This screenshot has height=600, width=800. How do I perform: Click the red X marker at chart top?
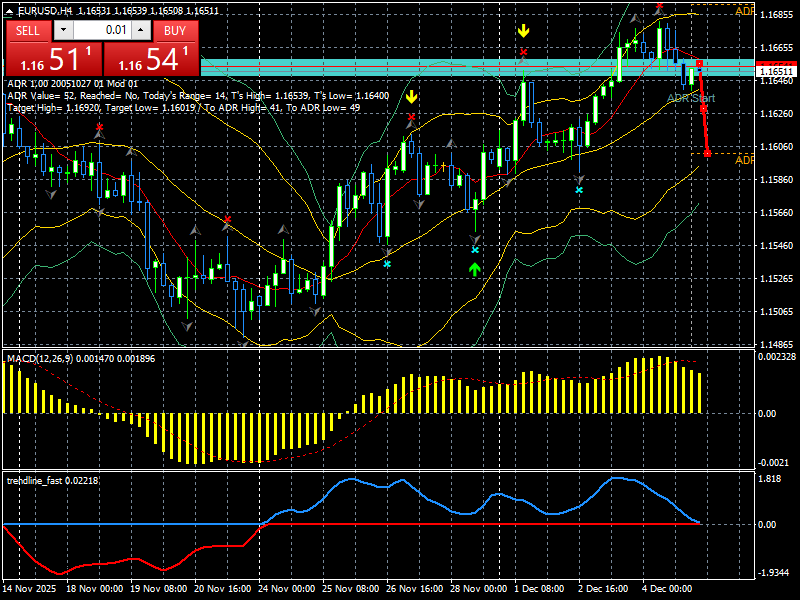[x=660, y=6]
